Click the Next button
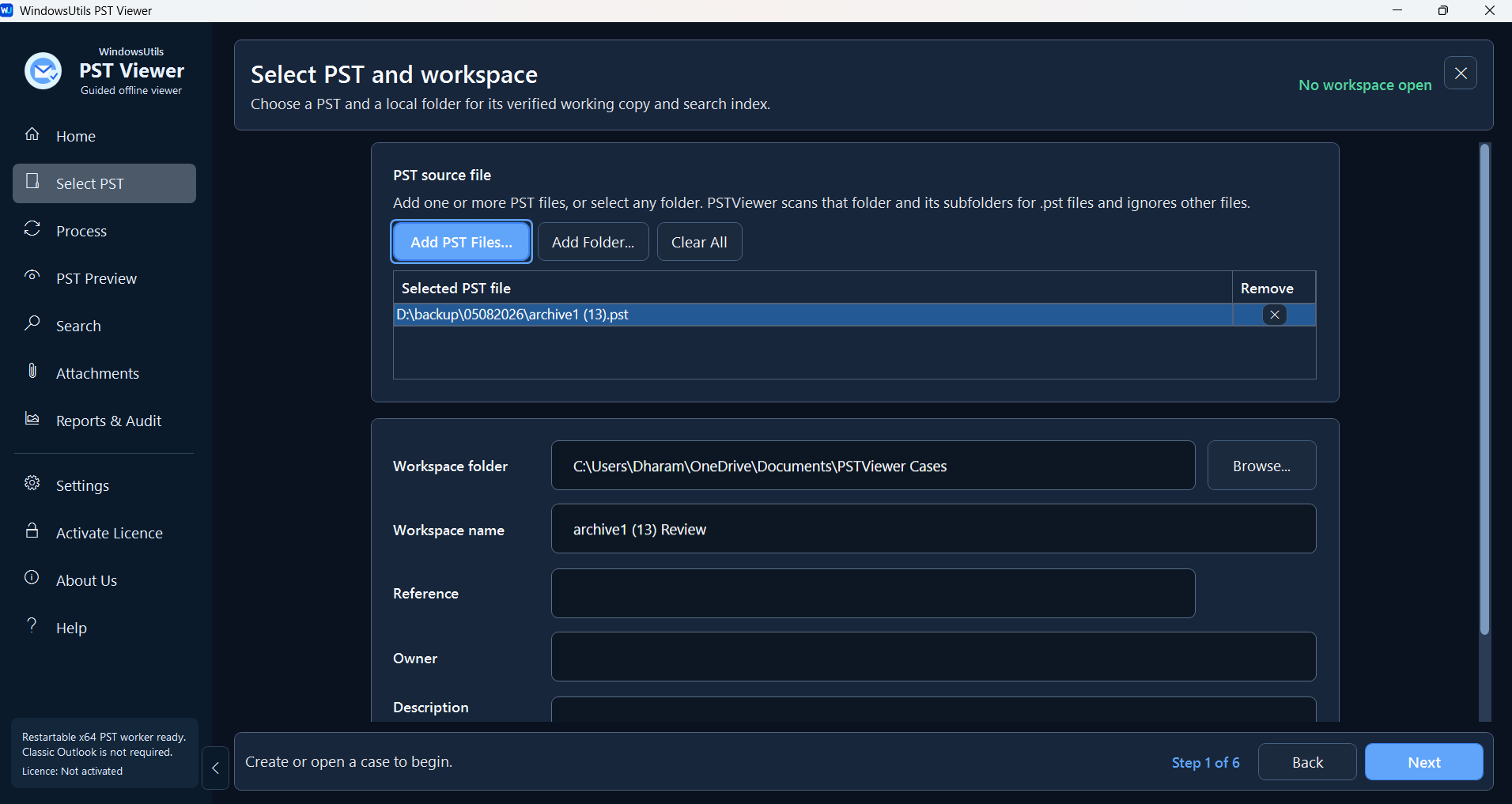 tap(1423, 762)
